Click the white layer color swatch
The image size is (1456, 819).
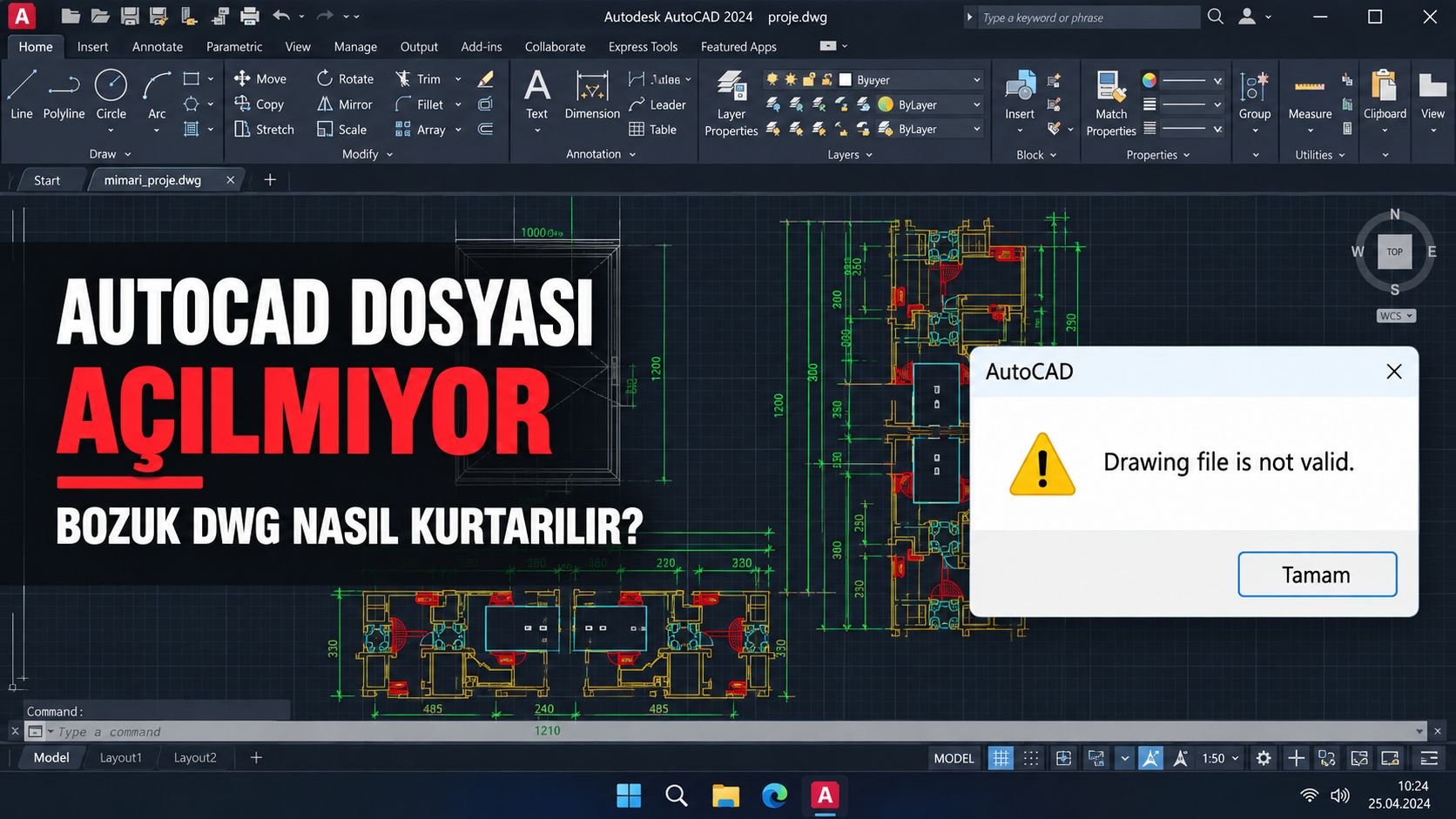tap(845, 79)
